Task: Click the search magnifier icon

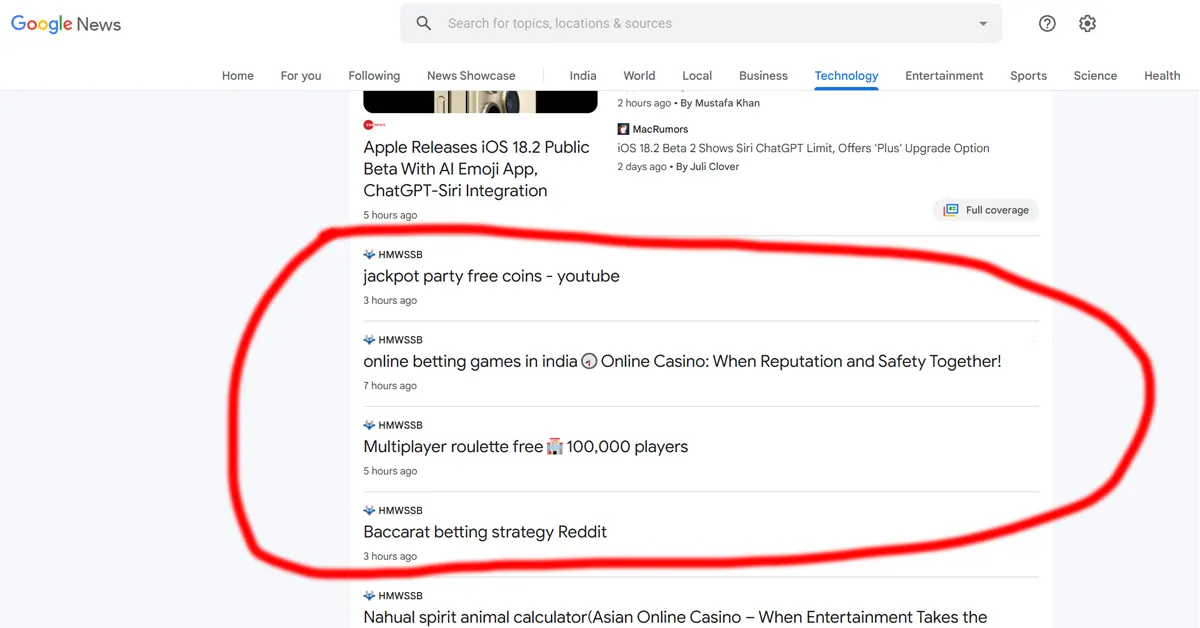Action: [x=424, y=23]
